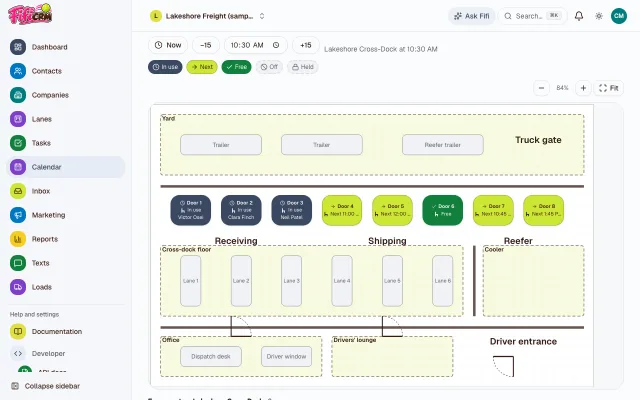This screenshot has height=400, width=640.
Task: Select the free Door 6
Action: (x=443, y=210)
